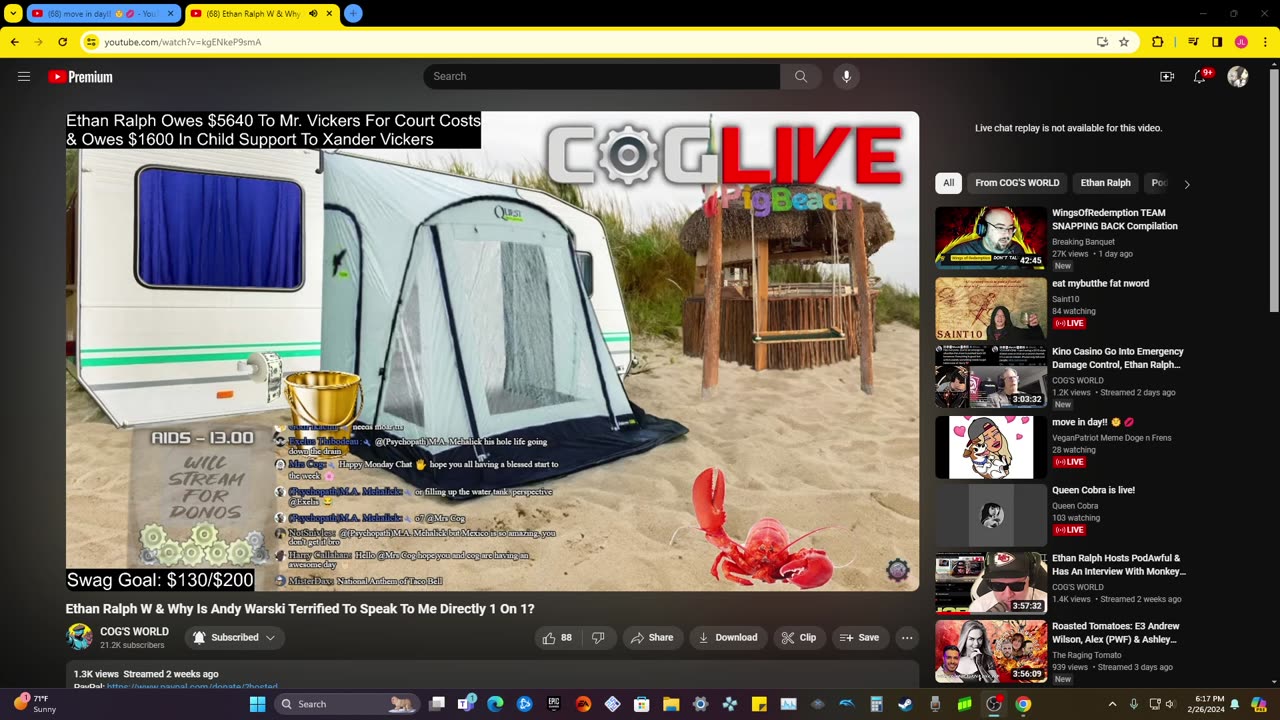Open Chrome media controls icon
1280x720 pixels.
coord(1193,42)
